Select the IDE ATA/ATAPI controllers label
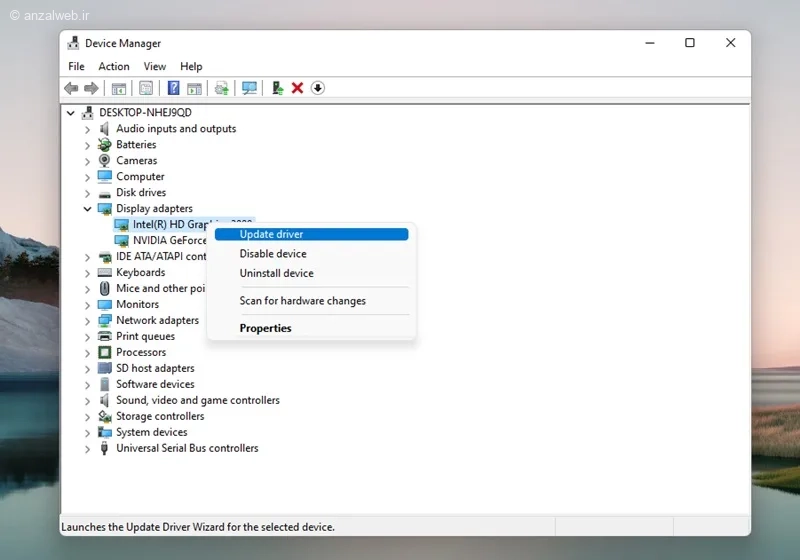 (x=161, y=257)
